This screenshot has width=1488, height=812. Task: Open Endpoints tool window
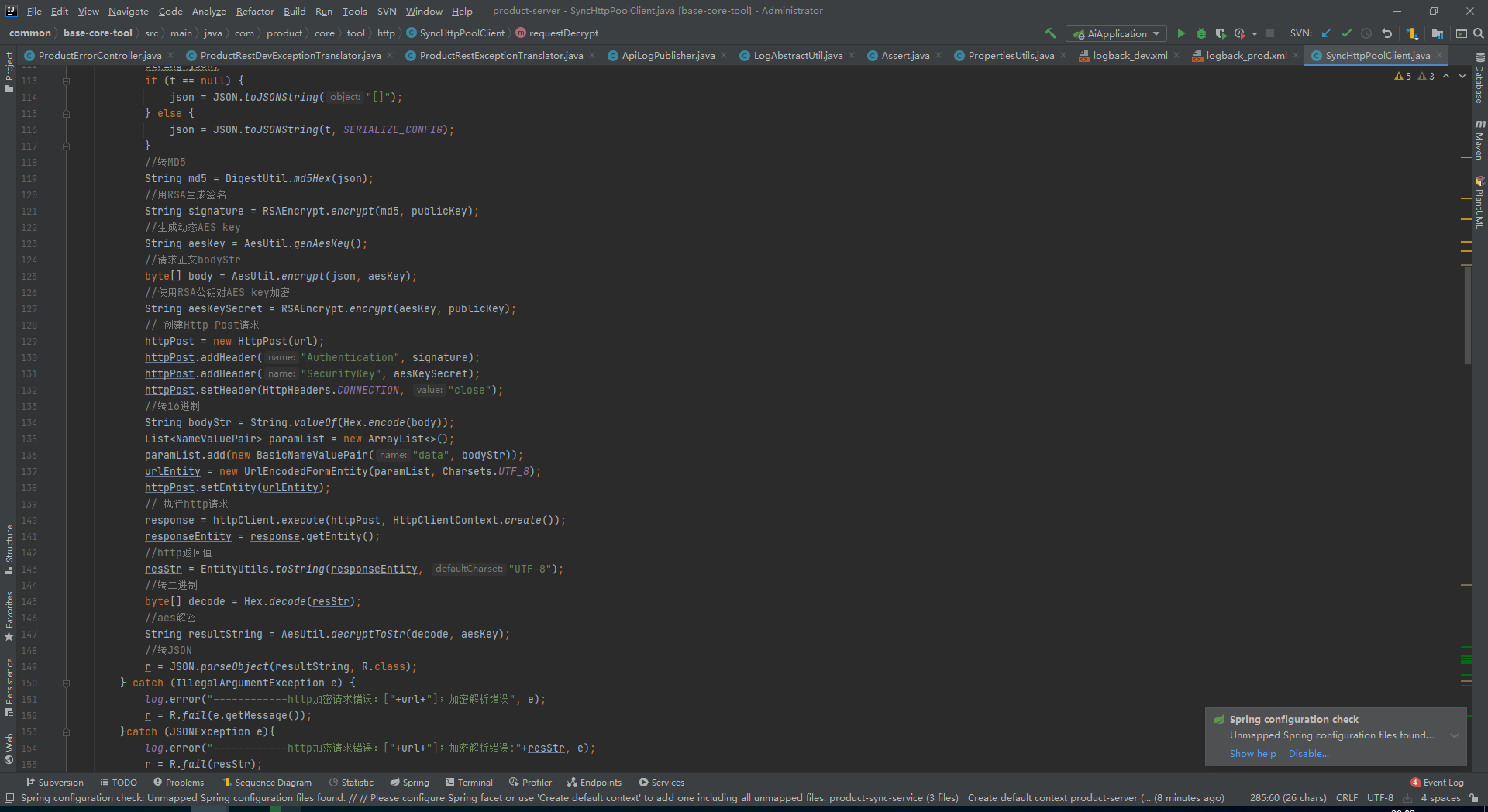point(594,783)
